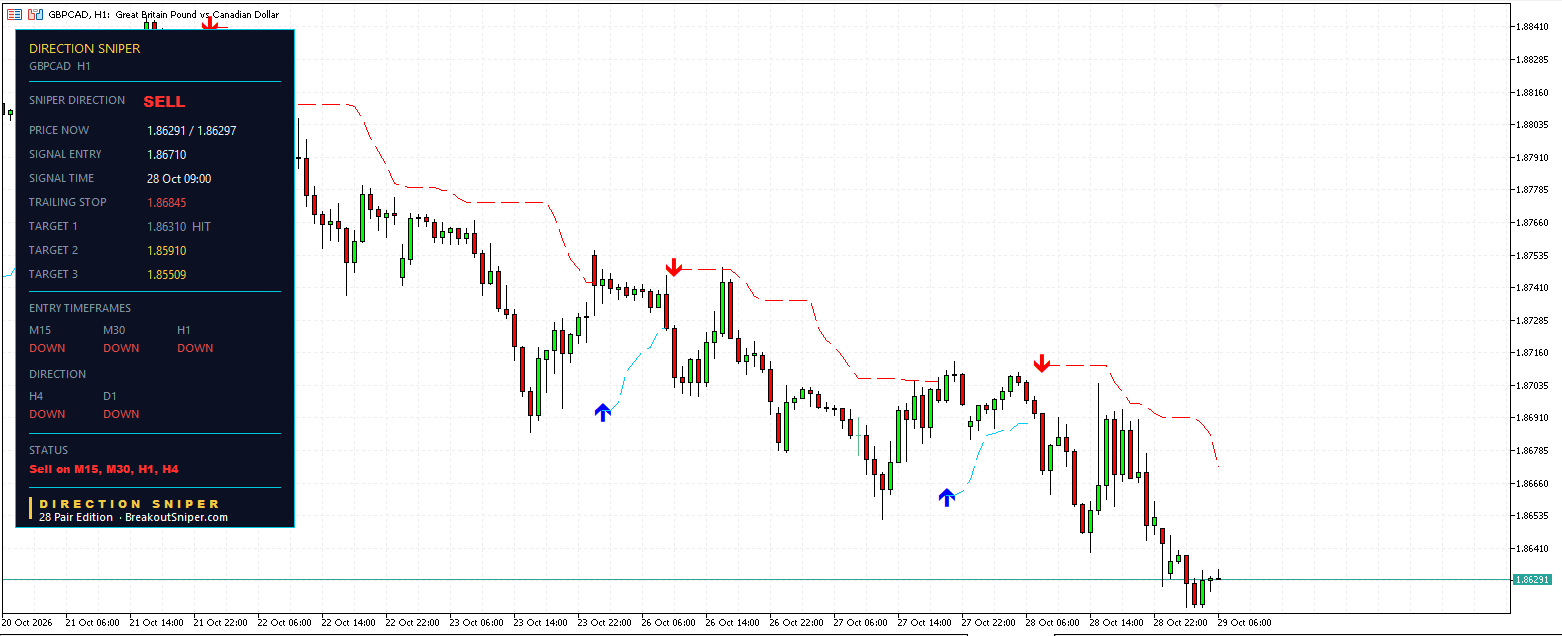Screen dimensions: 1562x636
Task: Click the status text Sell on M15, M30, H1, H4
Action: [104, 469]
